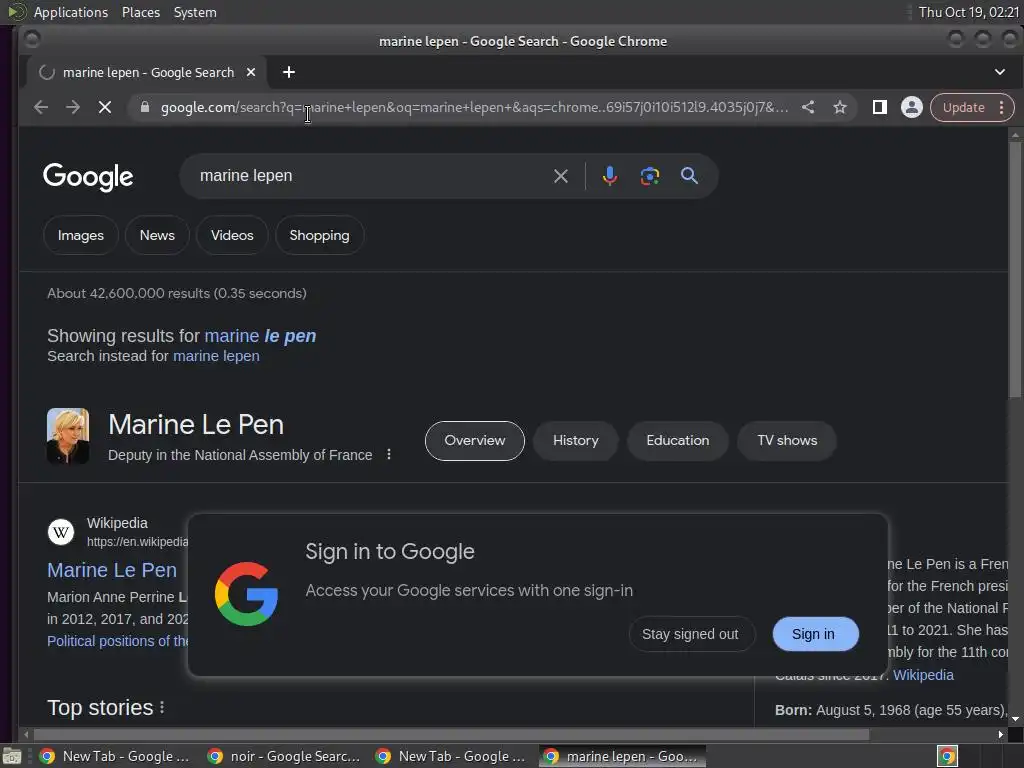View site info via the lock icon

tap(144, 107)
